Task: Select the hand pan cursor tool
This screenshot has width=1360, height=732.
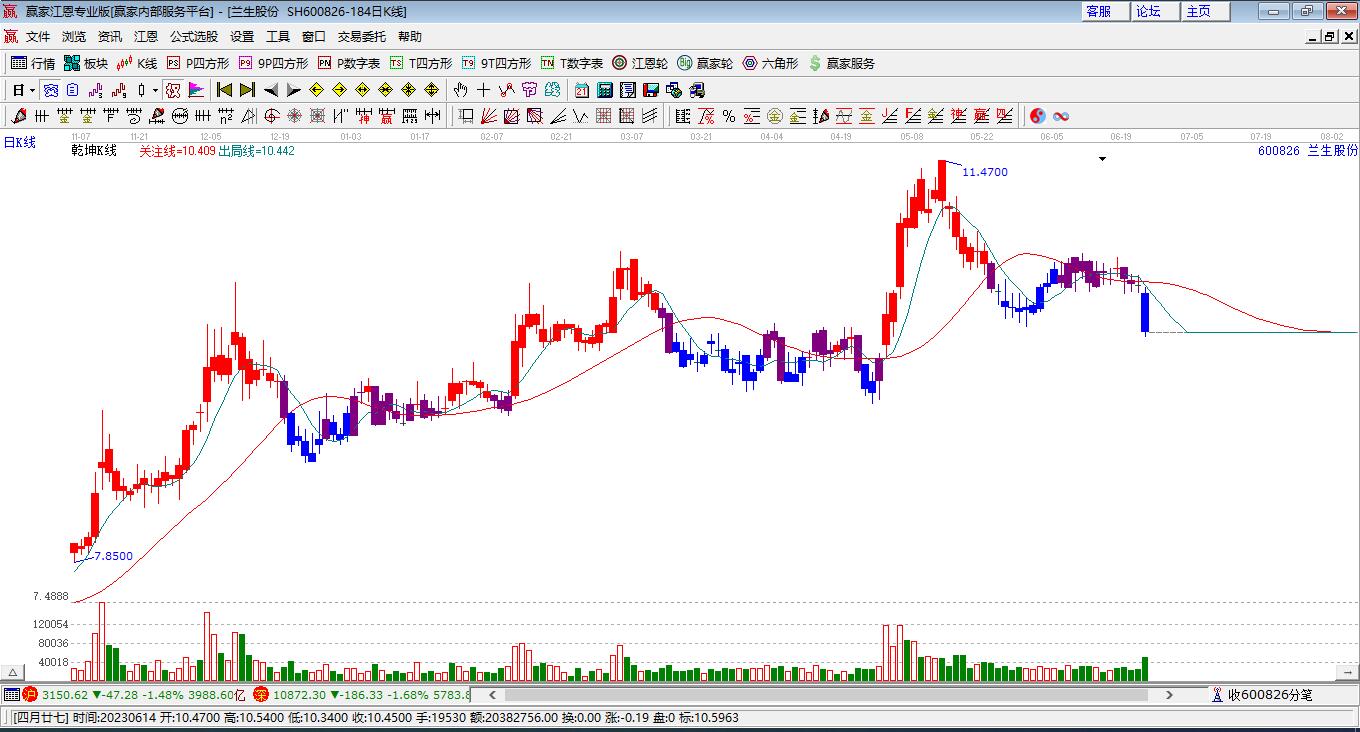Action: [x=460, y=90]
